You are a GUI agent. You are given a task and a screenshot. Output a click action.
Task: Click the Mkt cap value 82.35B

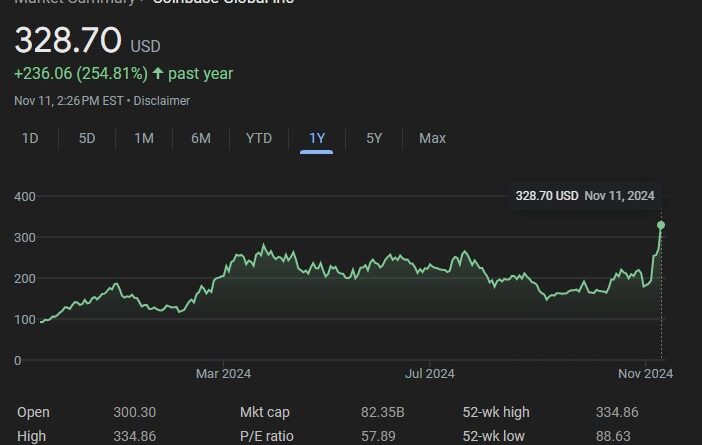pos(383,412)
